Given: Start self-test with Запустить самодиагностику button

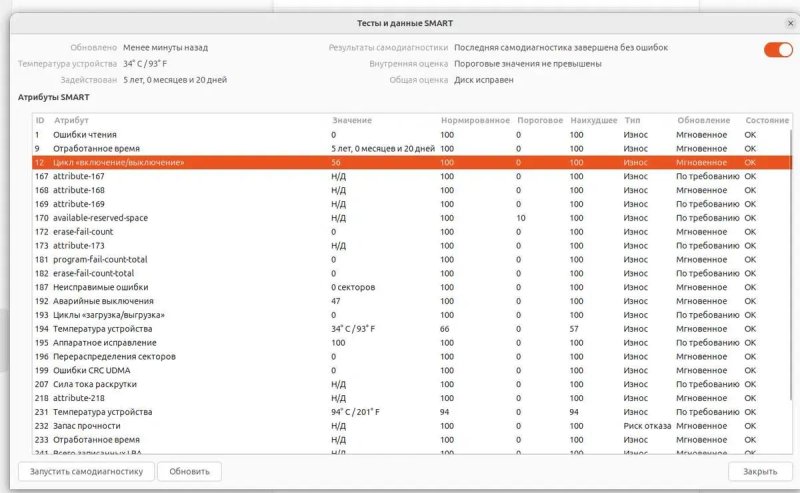Looking at the screenshot, I should point(86,471).
